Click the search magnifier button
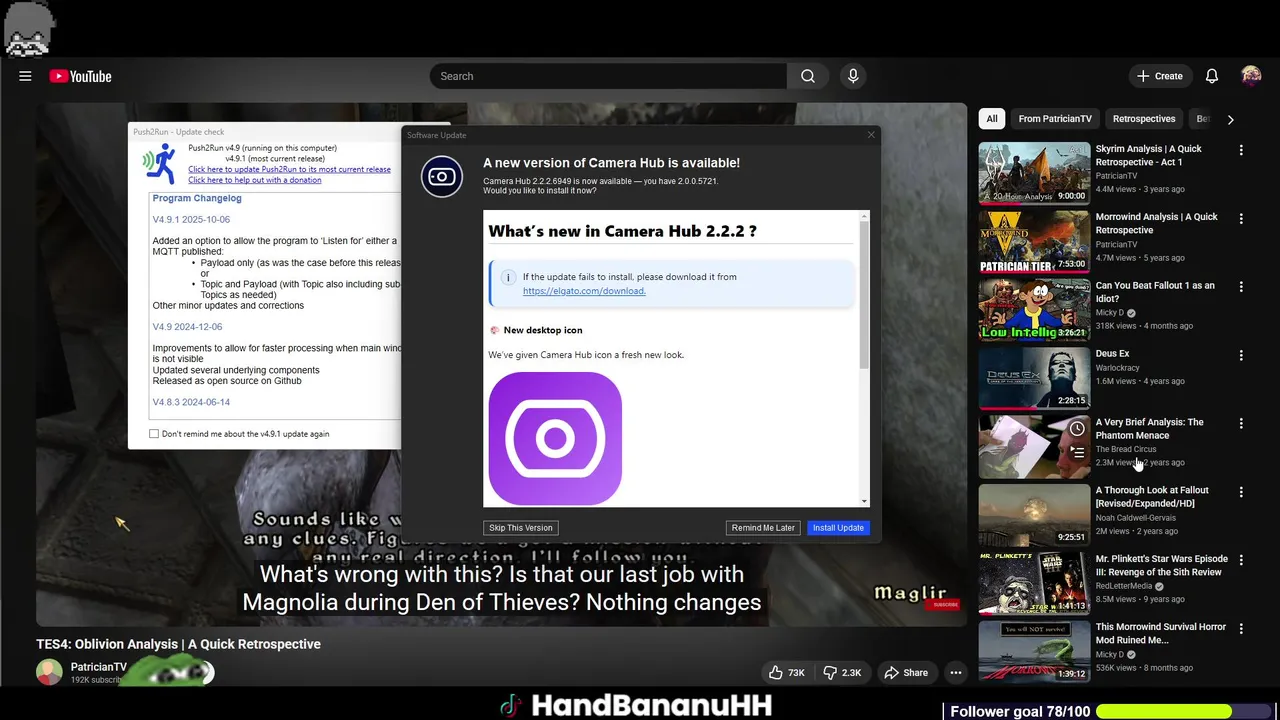 pyautogui.click(x=808, y=76)
